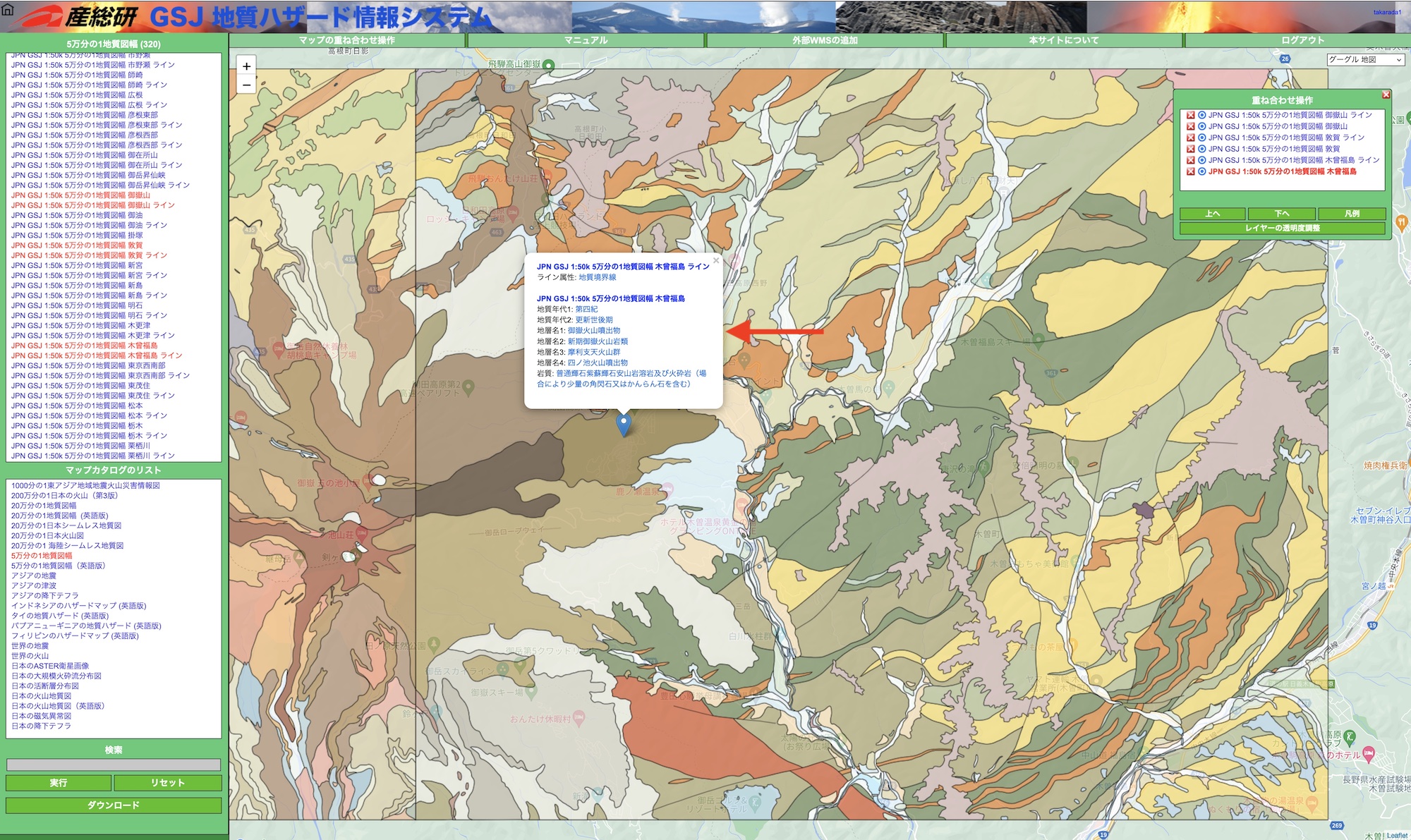
Task: Select red layer 御嶽山 ライン in left list
Action: tap(93, 205)
